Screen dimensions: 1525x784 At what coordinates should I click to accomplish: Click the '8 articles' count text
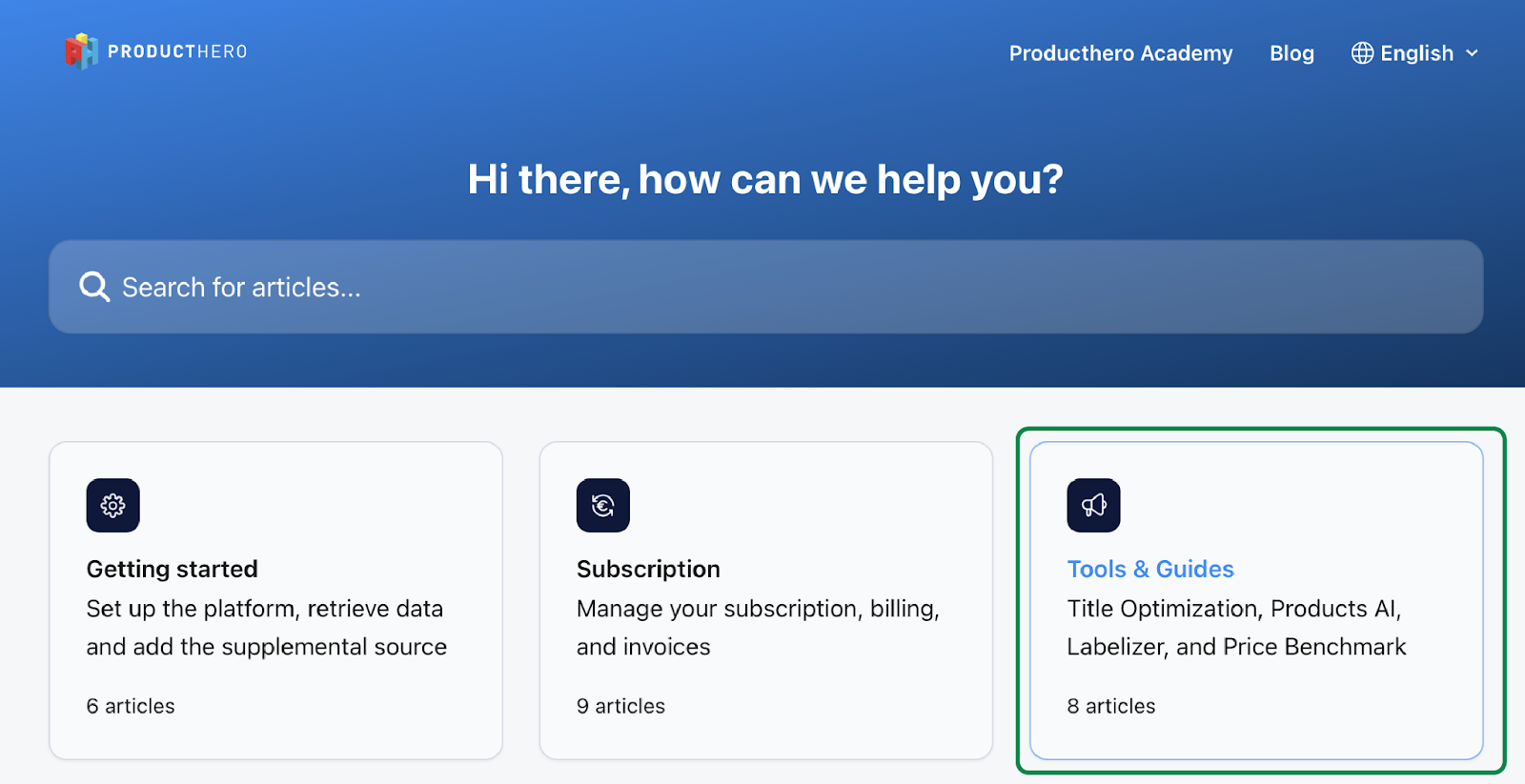(1111, 706)
